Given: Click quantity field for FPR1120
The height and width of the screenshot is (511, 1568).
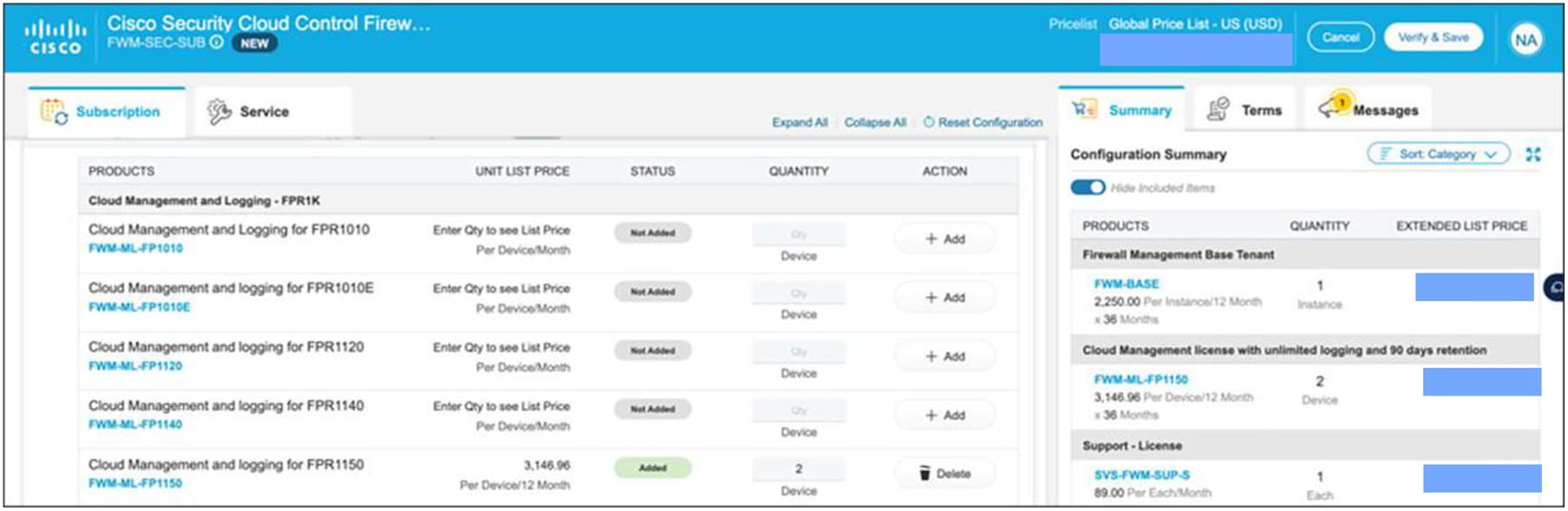Looking at the screenshot, I should tap(799, 351).
